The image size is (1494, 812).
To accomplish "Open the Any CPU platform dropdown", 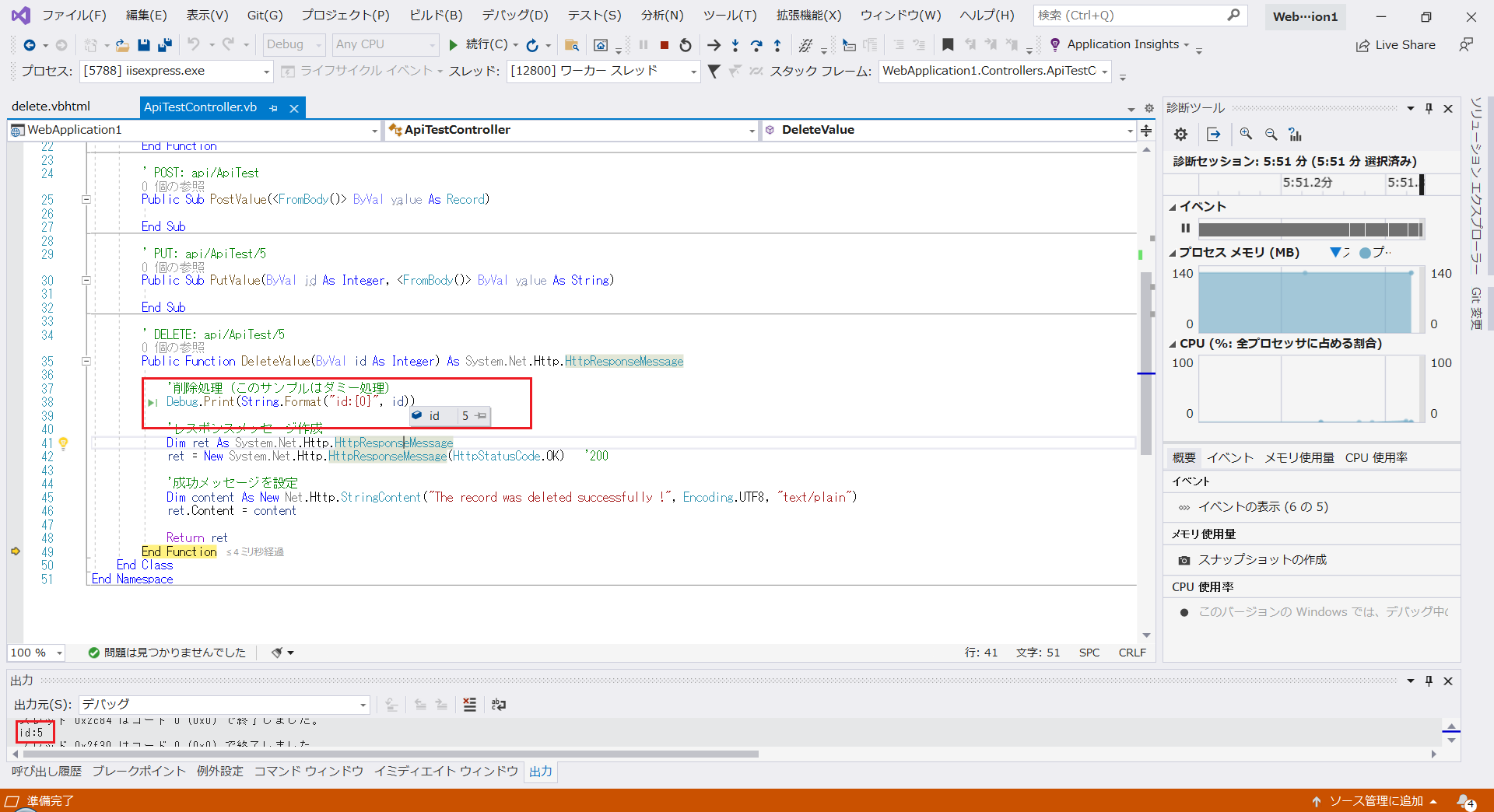I will [x=385, y=44].
